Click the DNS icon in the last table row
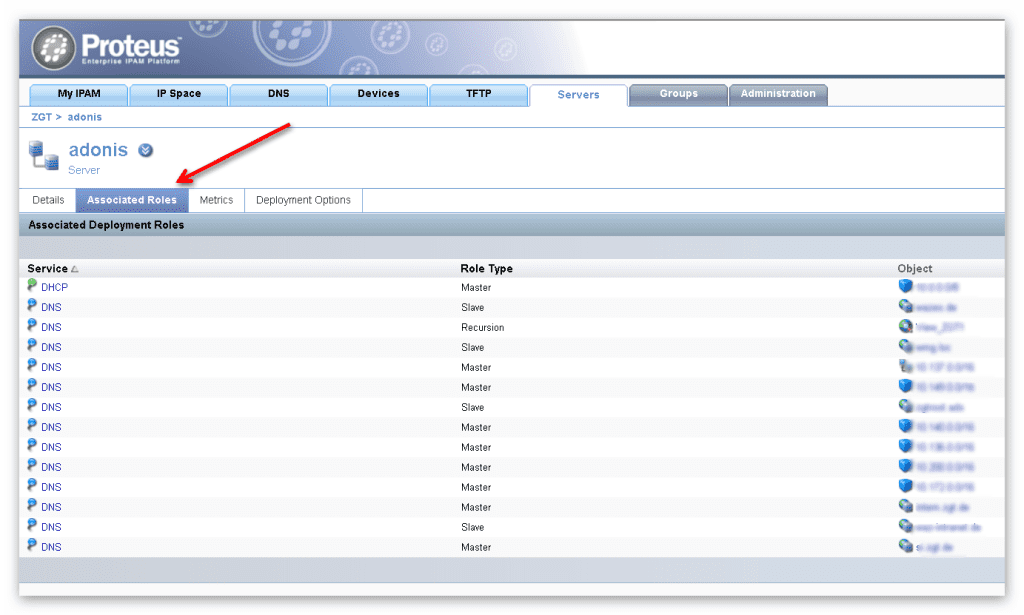 32,544
